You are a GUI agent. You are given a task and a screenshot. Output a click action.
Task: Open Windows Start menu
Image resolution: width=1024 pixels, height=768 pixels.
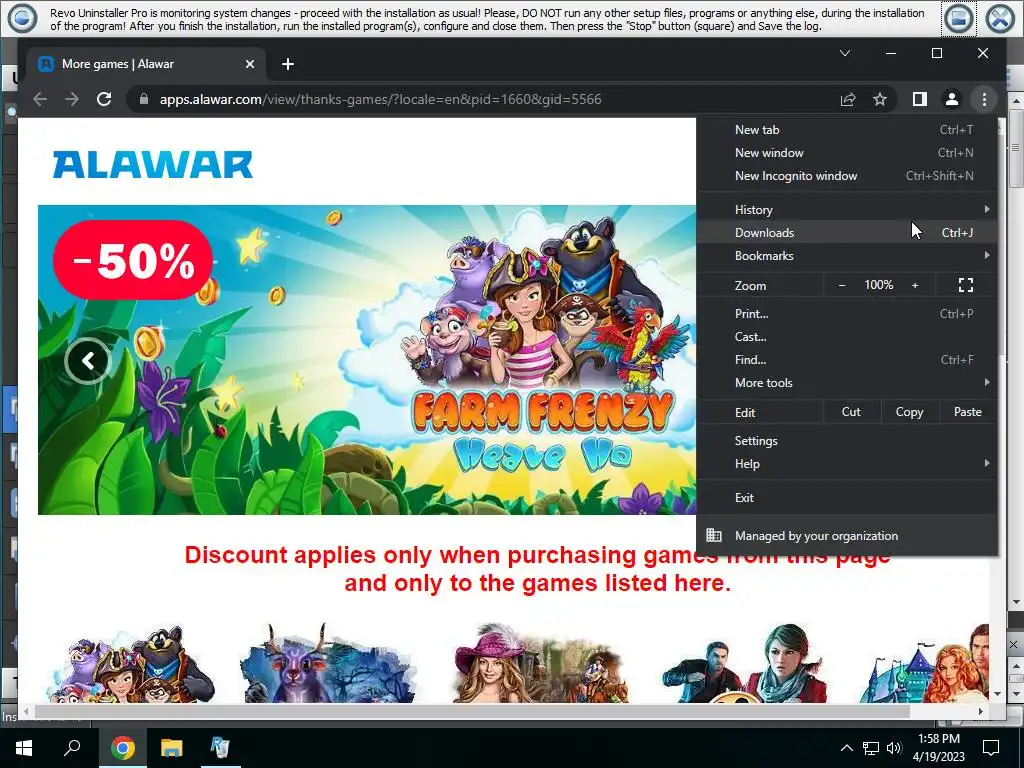coord(24,748)
